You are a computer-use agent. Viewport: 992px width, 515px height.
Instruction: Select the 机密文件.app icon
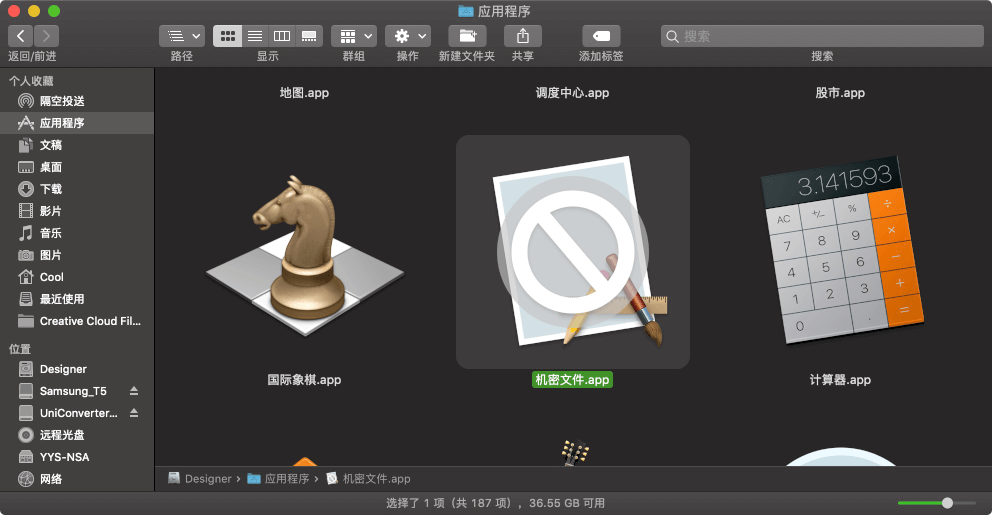tap(573, 252)
